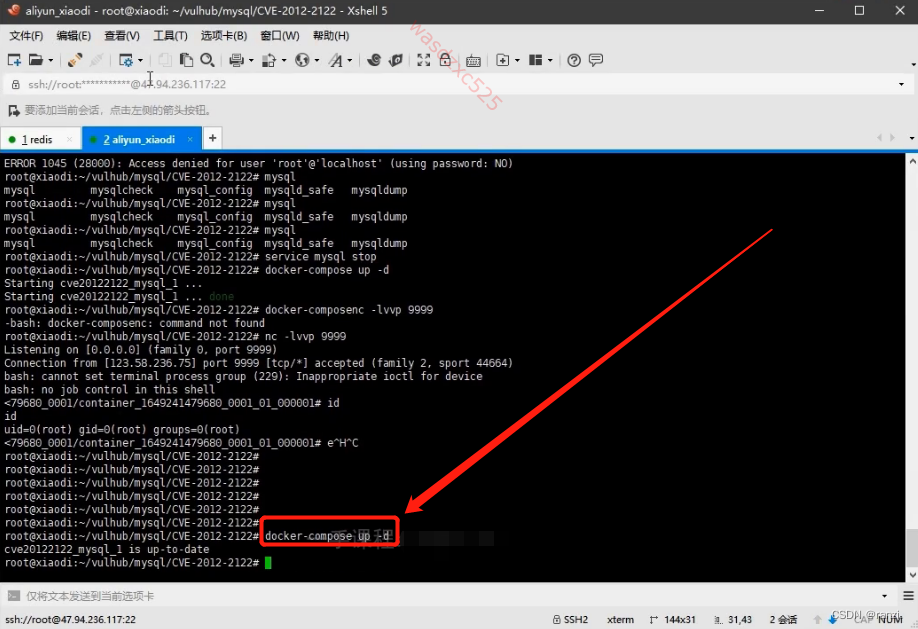
Task: Open the 窗口(W) menu
Action: point(280,36)
